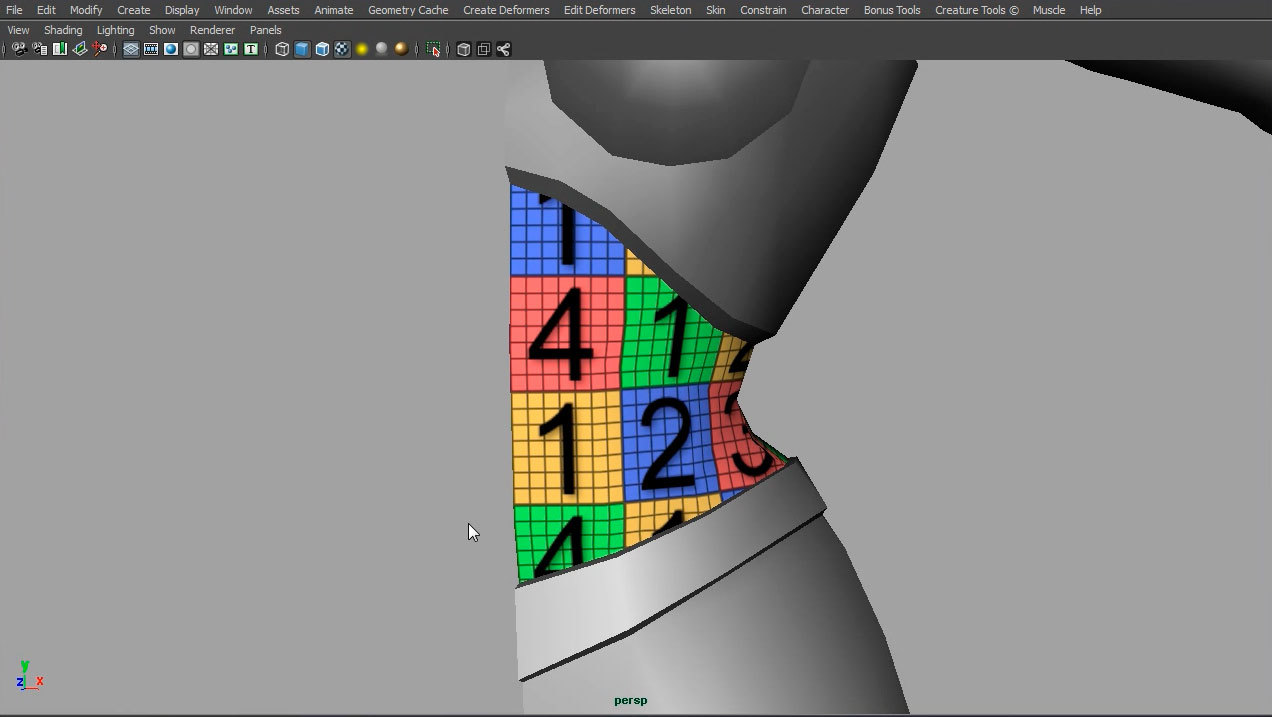Toggle the textured checker display
This screenshot has height=717, width=1272.
(x=342, y=49)
